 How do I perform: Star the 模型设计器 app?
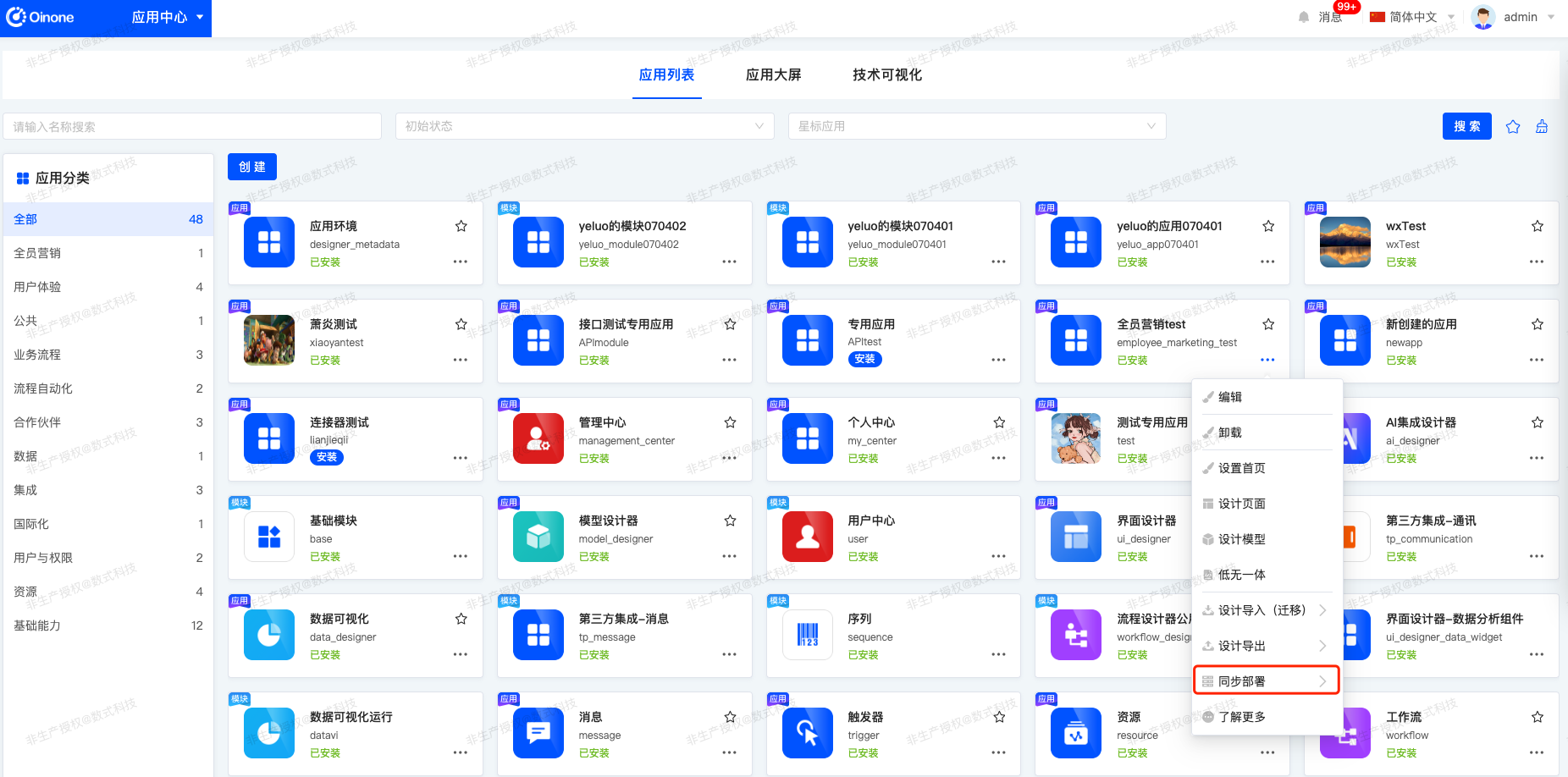[x=730, y=521]
